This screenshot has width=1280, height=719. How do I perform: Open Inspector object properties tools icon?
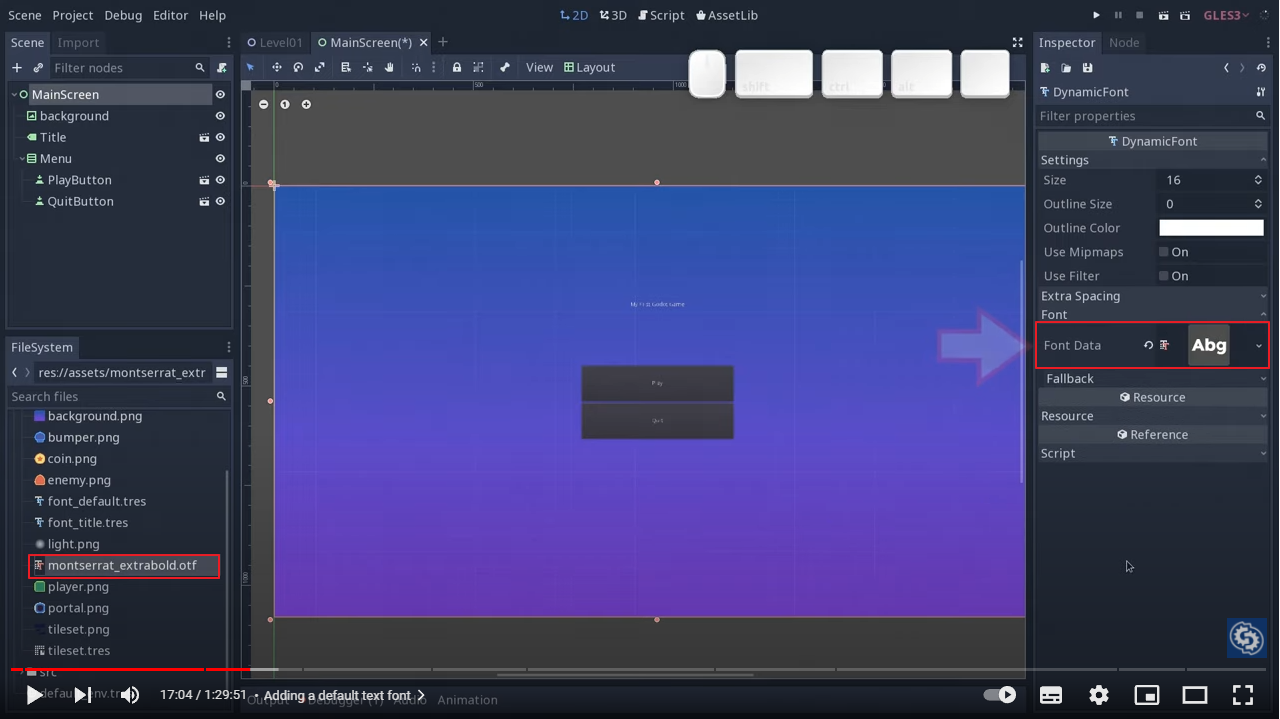click(1261, 92)
